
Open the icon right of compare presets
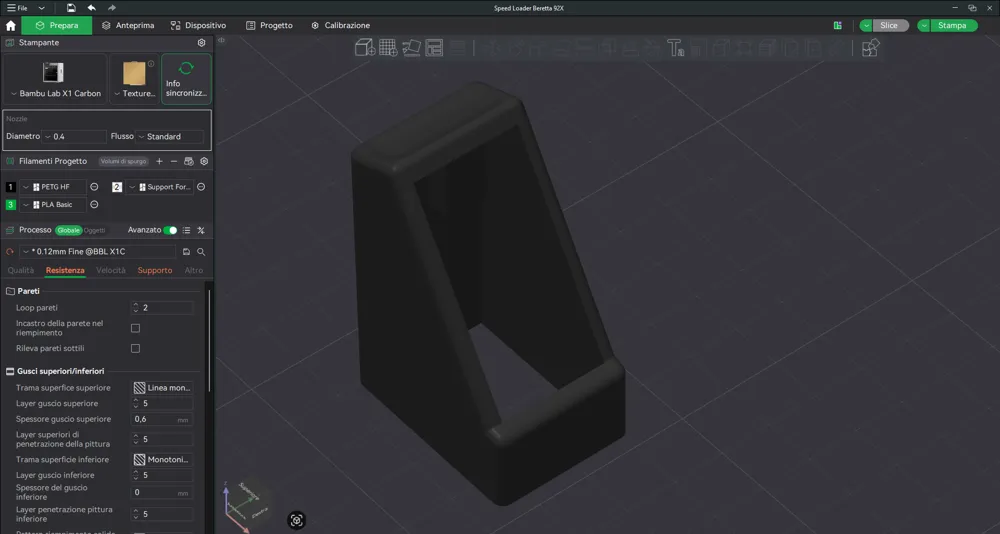pos(201,230)
